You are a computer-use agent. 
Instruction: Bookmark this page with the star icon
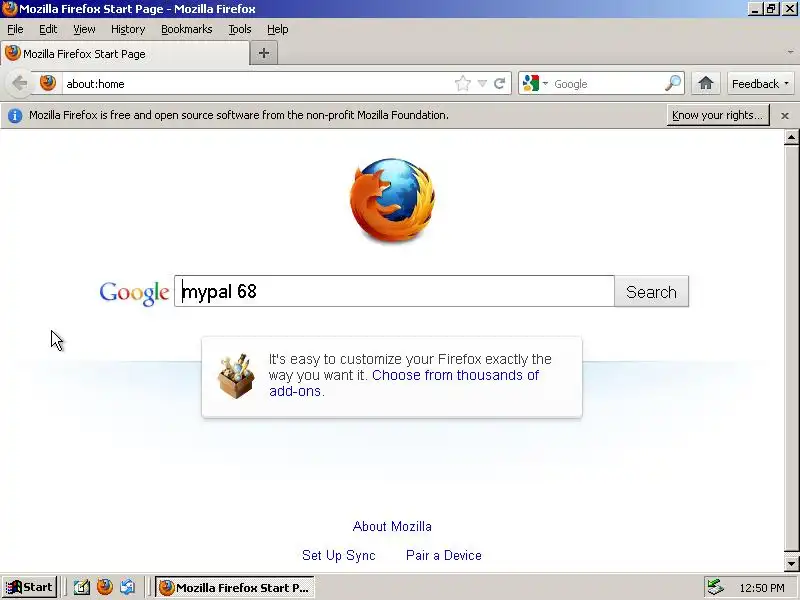click(x=463, y=83)
